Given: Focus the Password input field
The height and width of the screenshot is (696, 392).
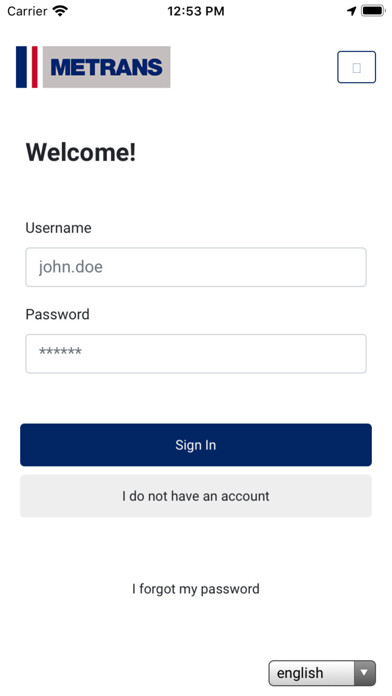Looking at the screenshot, I should click(x=196, y=354).
